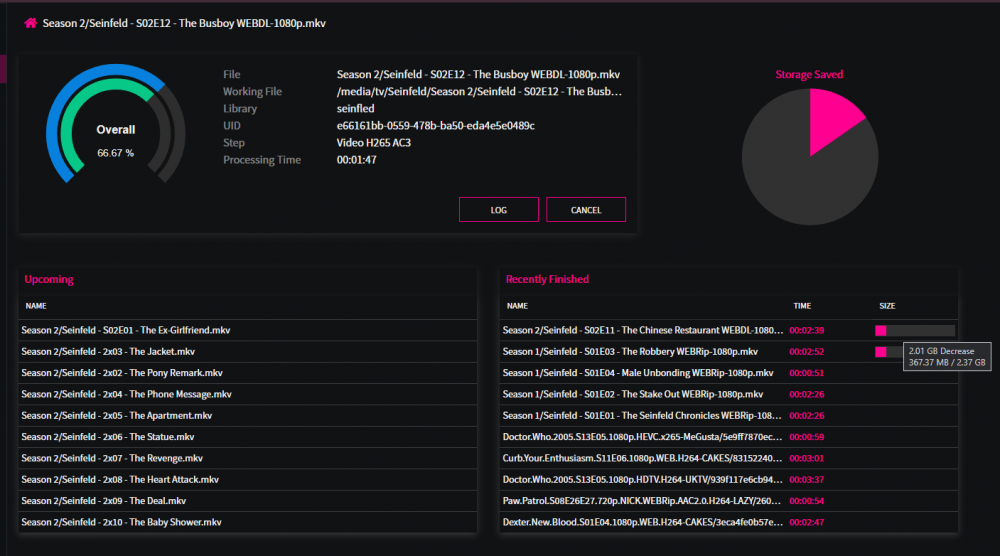Click the 2.01 GB Decrease tooltip

(x=947, y=356)
